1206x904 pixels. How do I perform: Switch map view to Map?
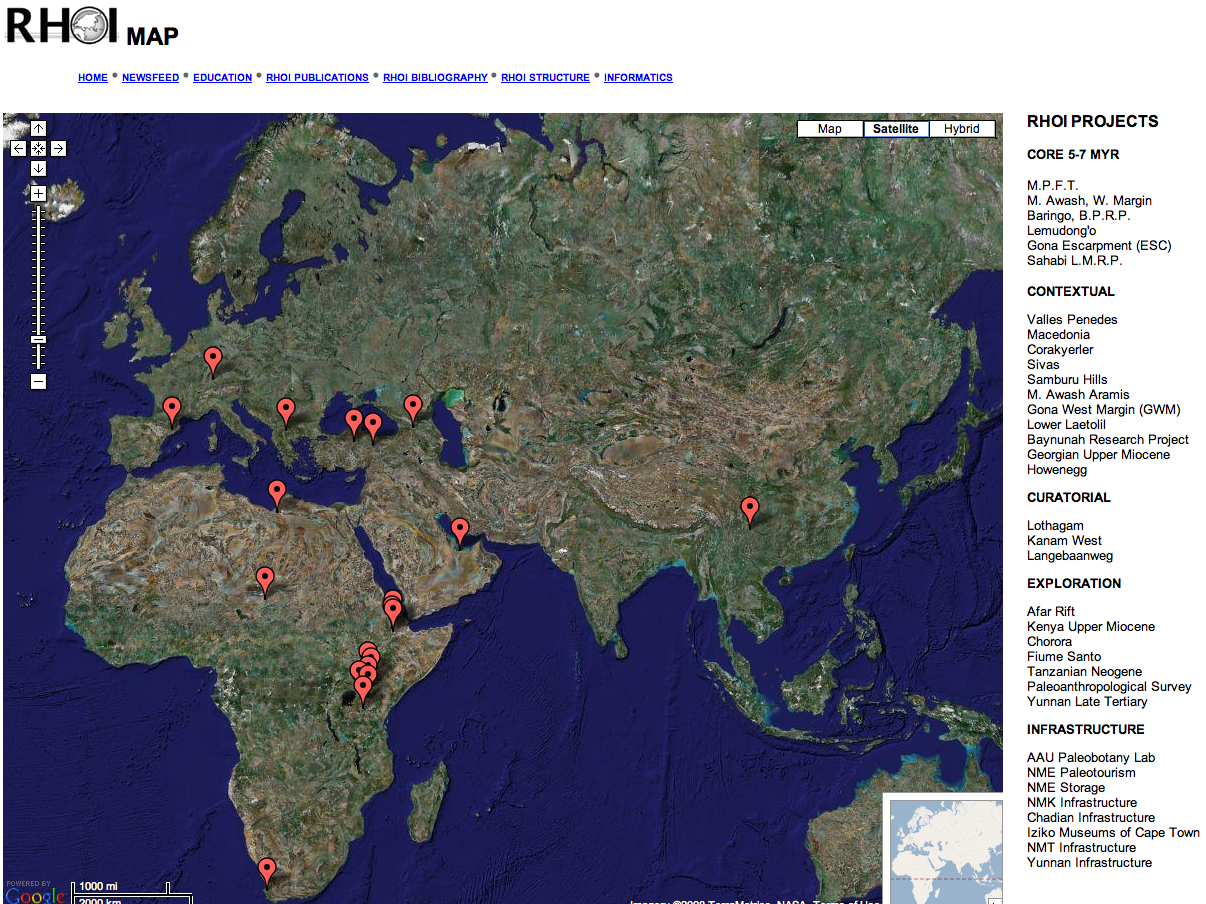830,129
